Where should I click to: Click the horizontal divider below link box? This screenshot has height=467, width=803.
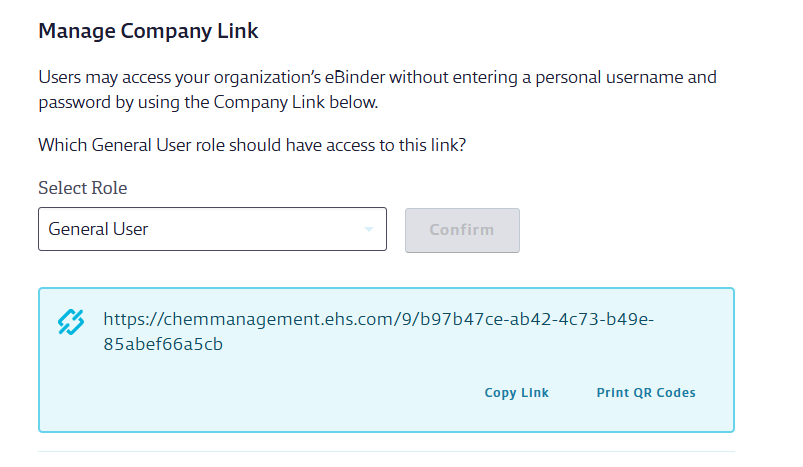[x=386, y=451]
